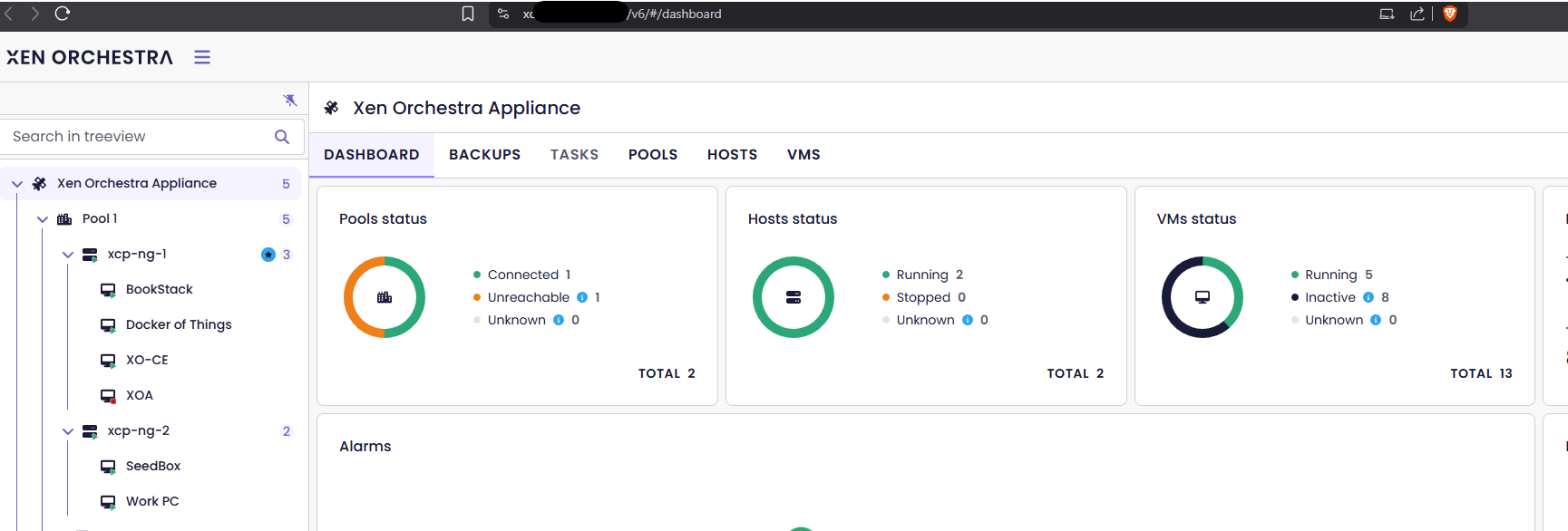Click the info icon next to Unreachable
The image size is (1568, 531).
pyautogui.click(x=582, y=297)
